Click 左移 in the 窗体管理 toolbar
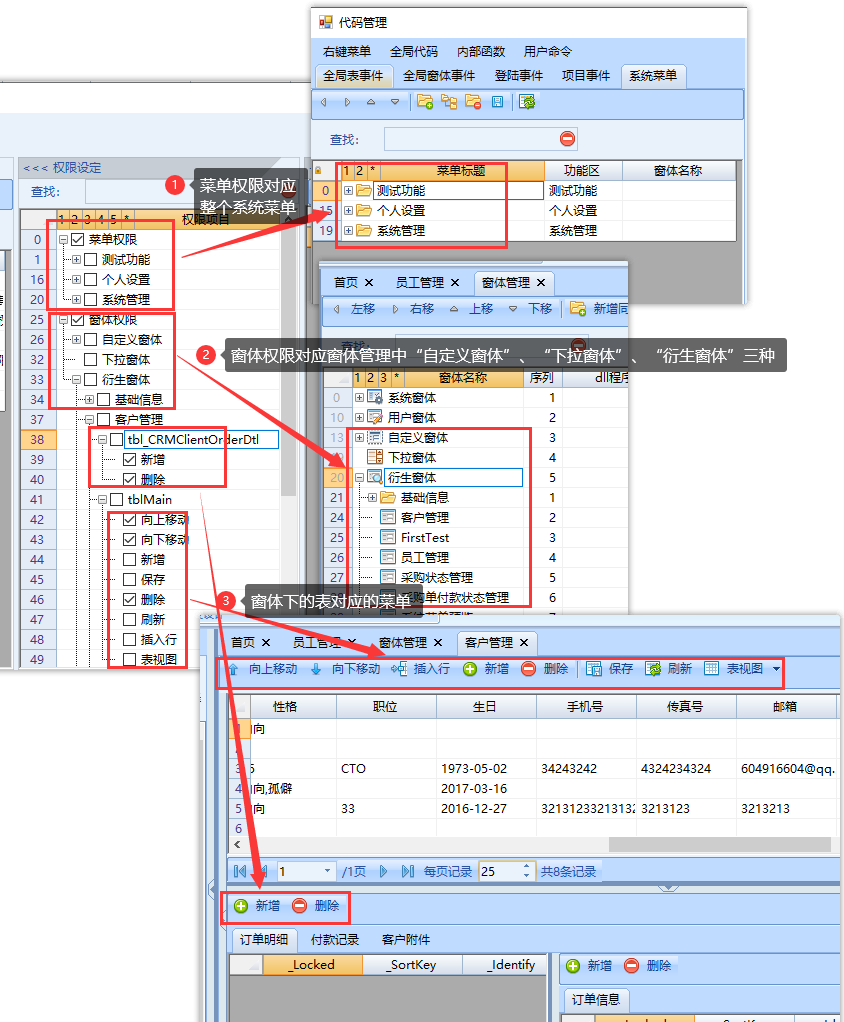This screenshot has width=844, height=1022. pos(355,308)
